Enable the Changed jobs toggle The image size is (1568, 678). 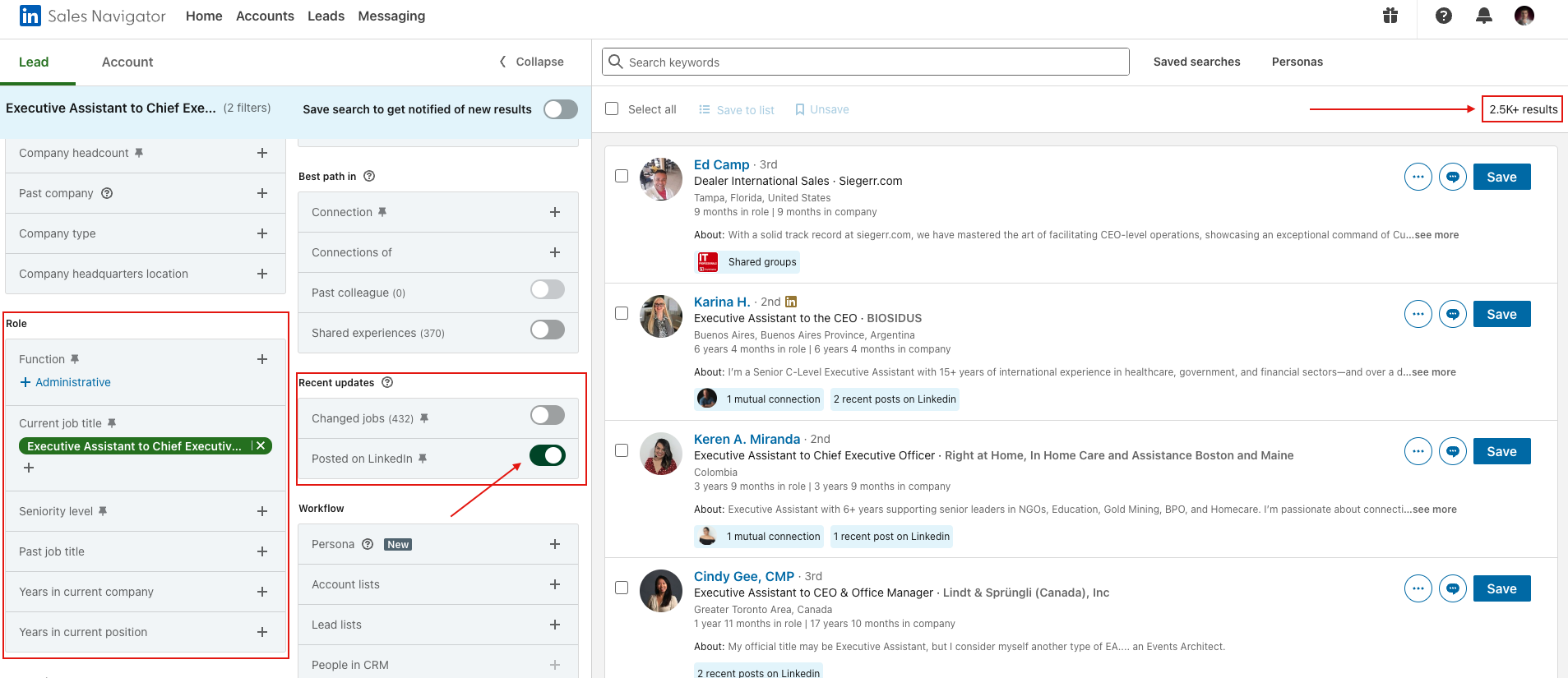pyautogui.click(x=548, y=415)
